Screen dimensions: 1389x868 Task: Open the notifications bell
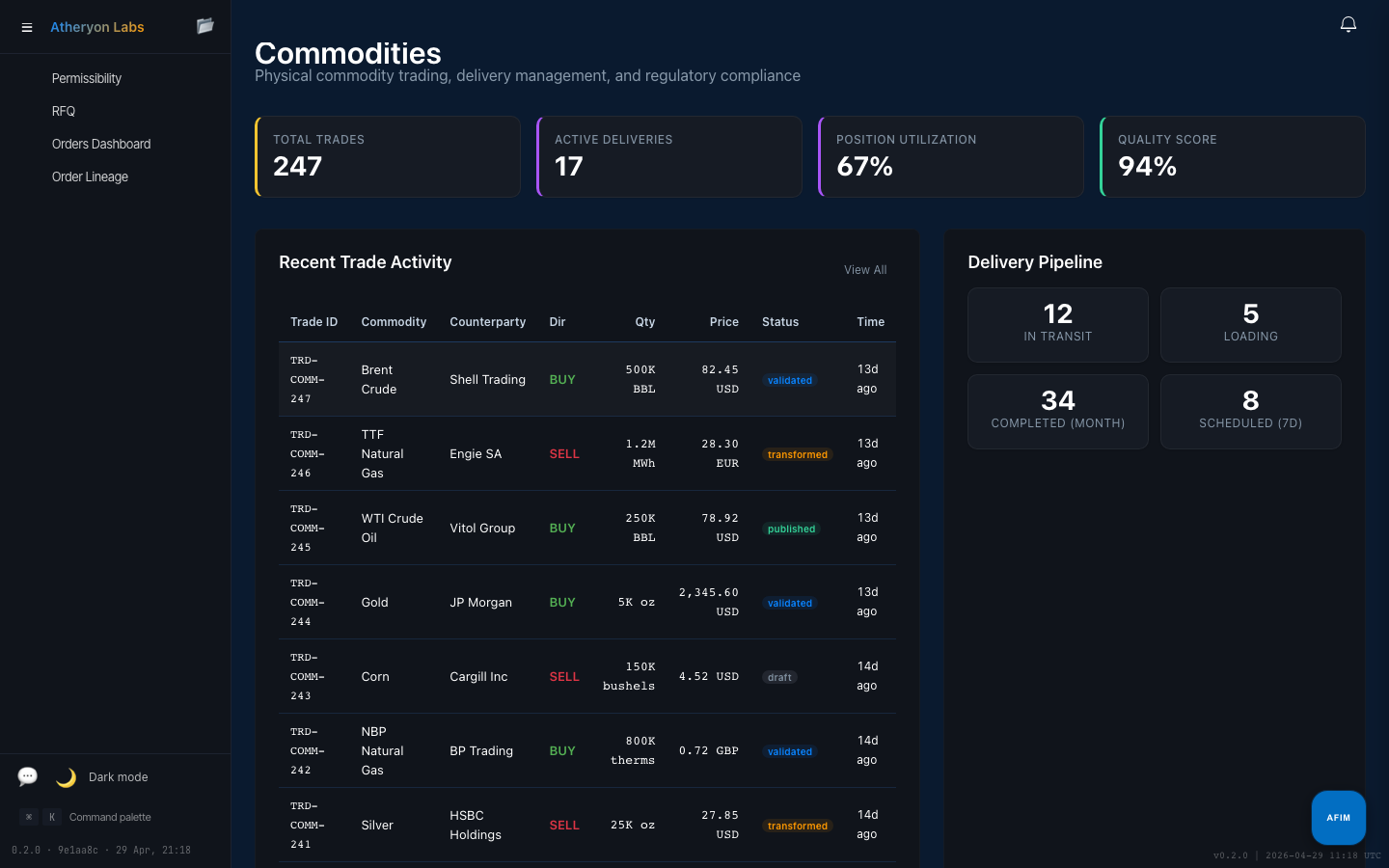pyautogui.click(x=1348, y=24)
